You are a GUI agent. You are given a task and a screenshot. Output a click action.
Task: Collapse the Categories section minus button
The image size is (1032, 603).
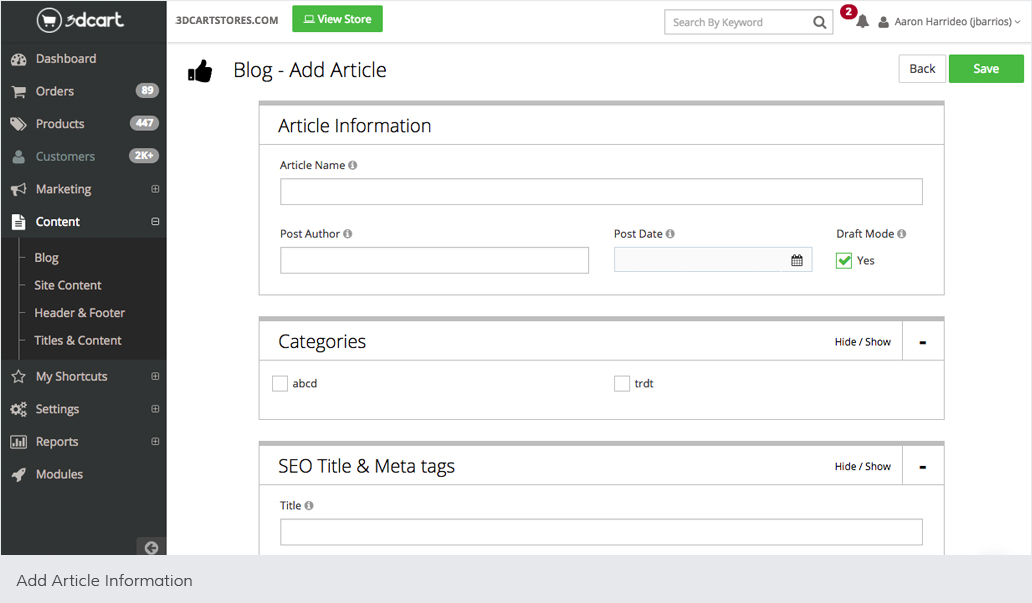[x=922, y=342]
